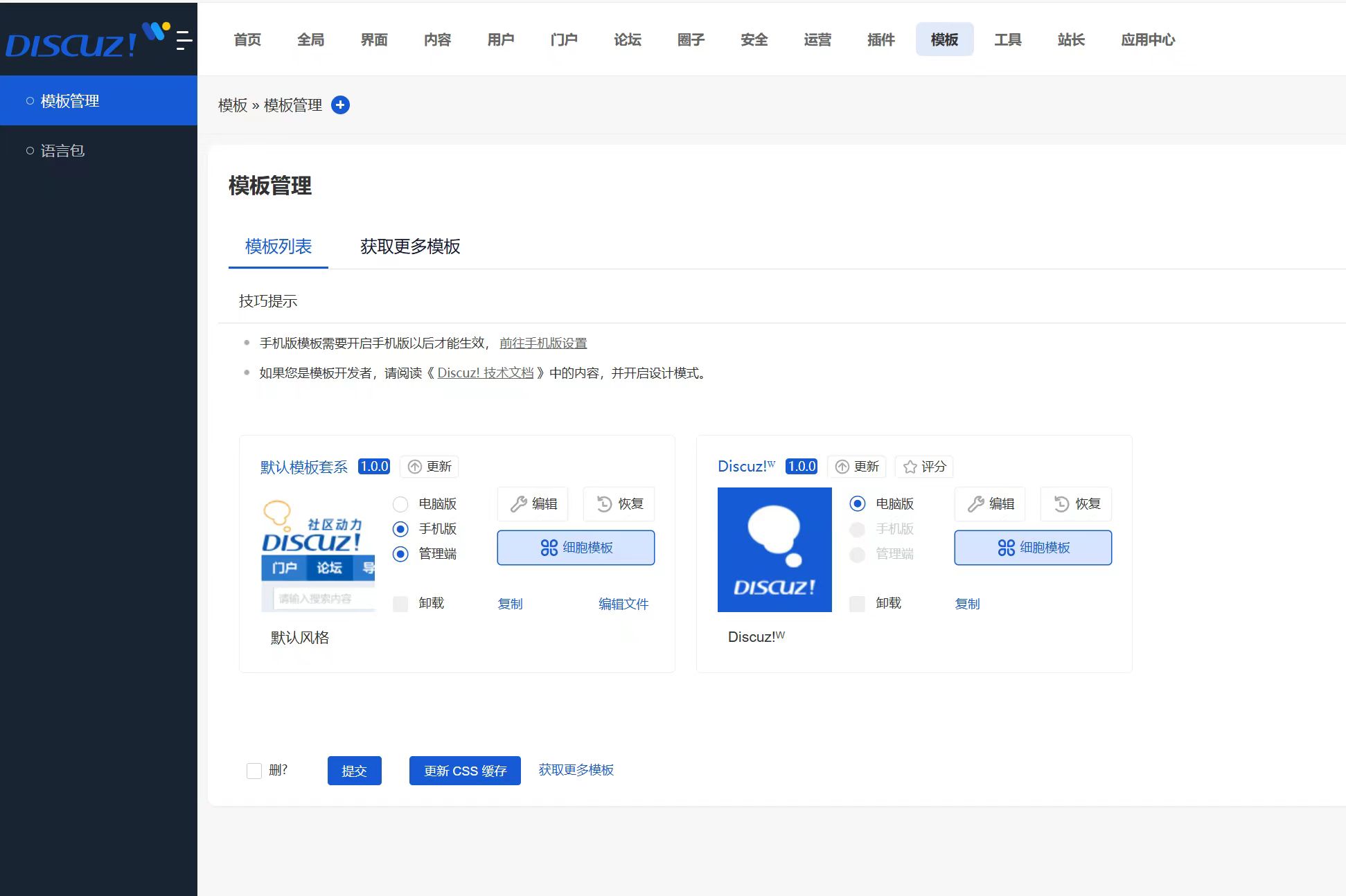Click 编辑 wrench button in 默认模板套系 card

click(x=533, y=504)
